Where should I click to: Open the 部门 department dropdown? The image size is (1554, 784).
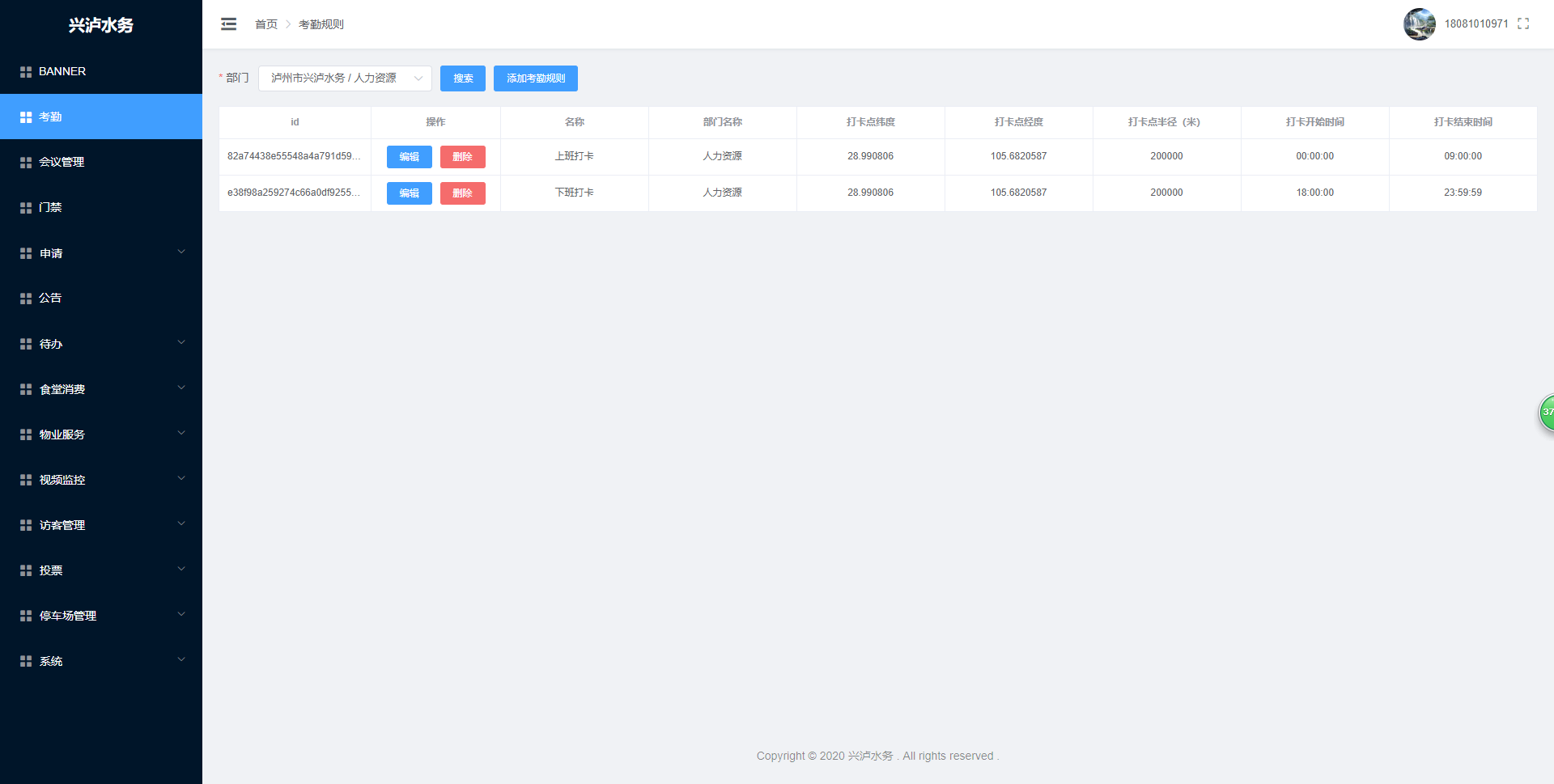[345, 78]
